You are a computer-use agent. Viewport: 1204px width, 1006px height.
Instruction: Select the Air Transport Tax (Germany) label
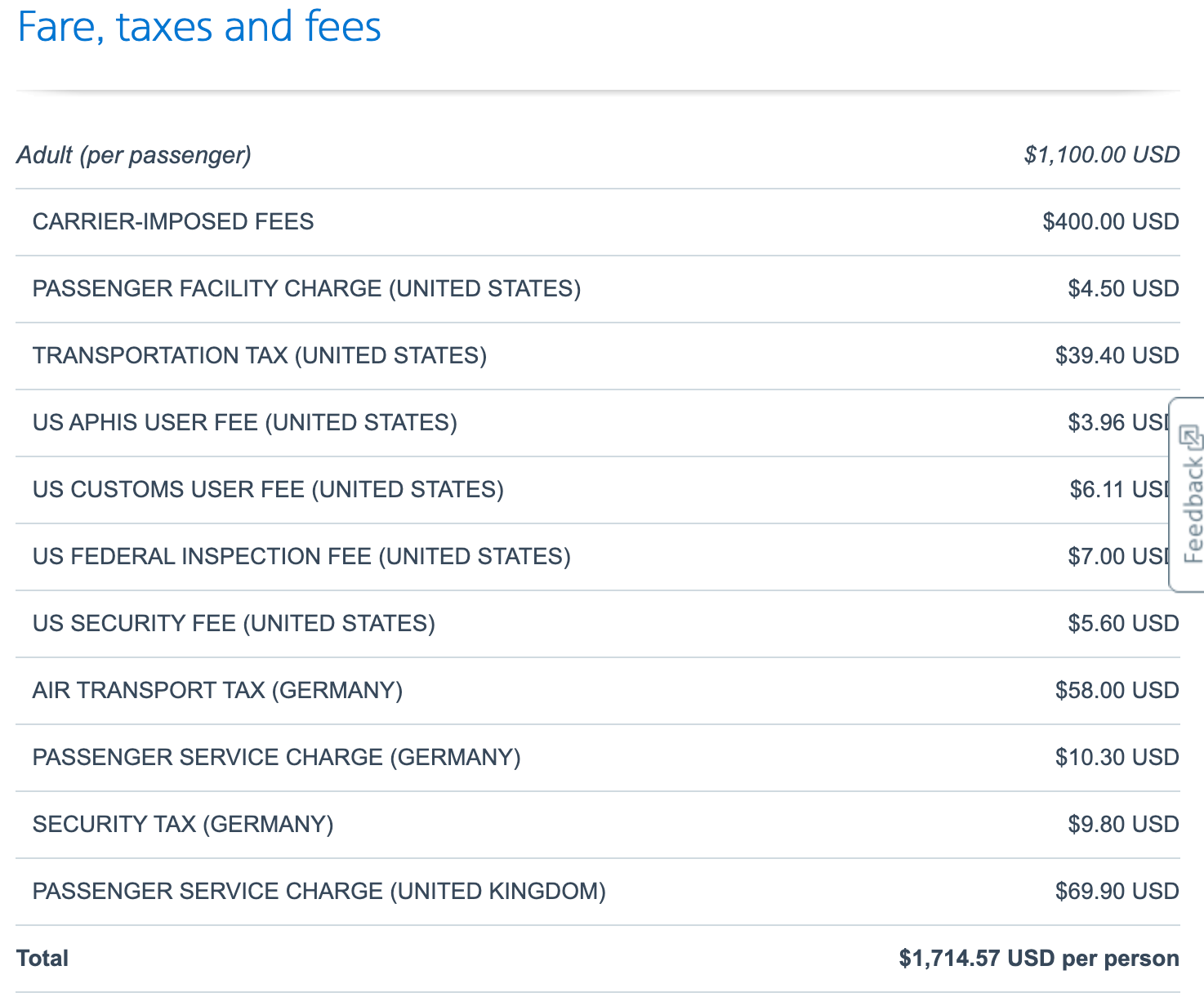[217, 691]
